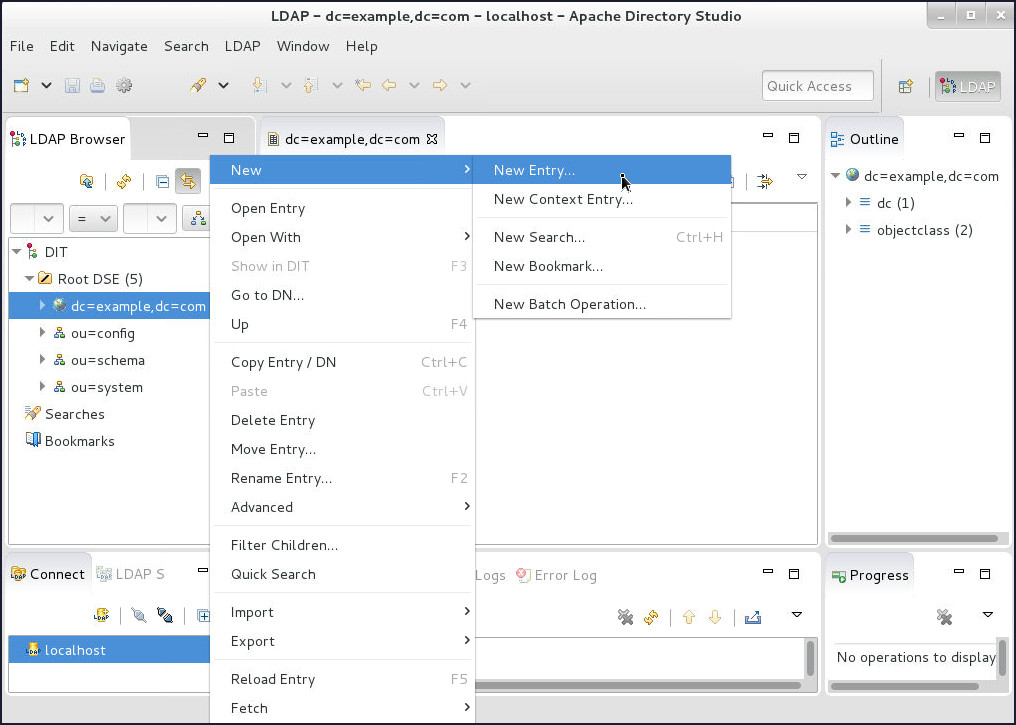Open the Window menu
This screenshot has height=725, width=1016.
point(303,46)
